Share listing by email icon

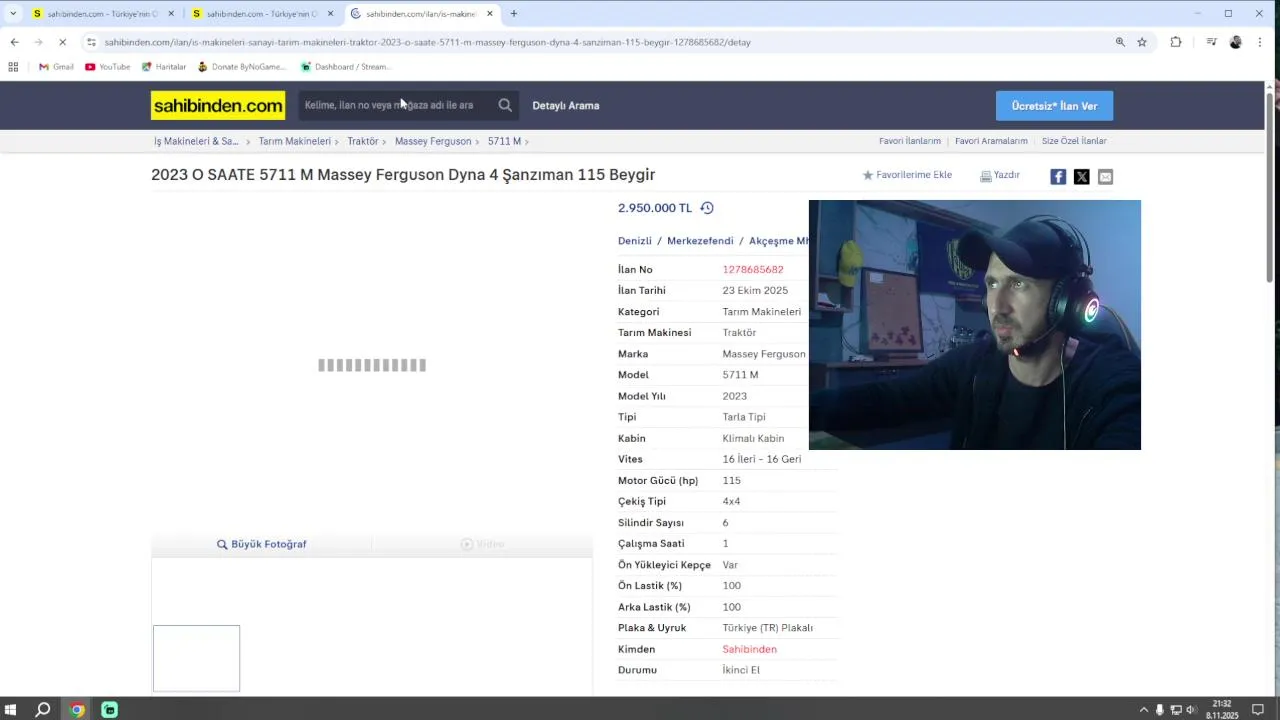[x=1105, y=177]
